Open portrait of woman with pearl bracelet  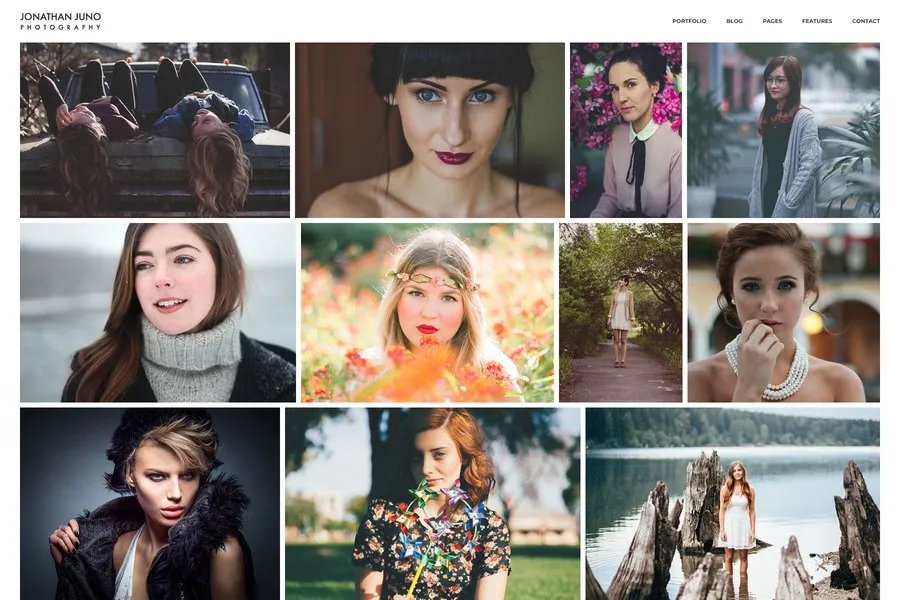pos(783,312)
